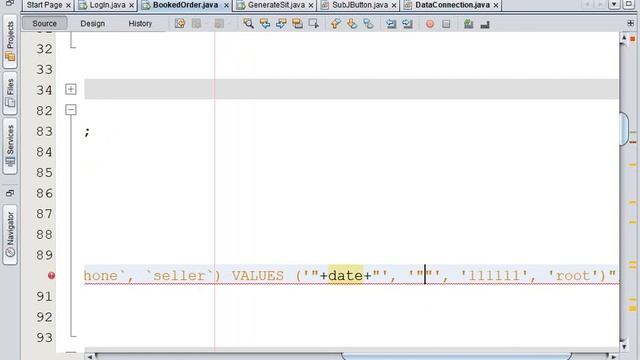Click the maximize editor window button
Image resolution: width=640 pixels, height=360 pixels.
pyautogui.click(x=629, y=4)
